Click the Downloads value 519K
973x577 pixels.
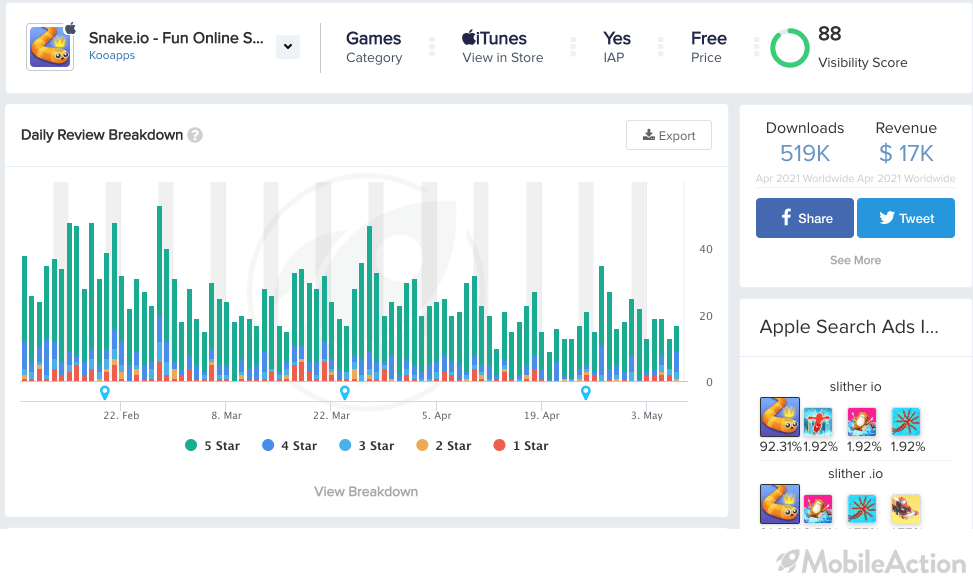tap(805, 153)
